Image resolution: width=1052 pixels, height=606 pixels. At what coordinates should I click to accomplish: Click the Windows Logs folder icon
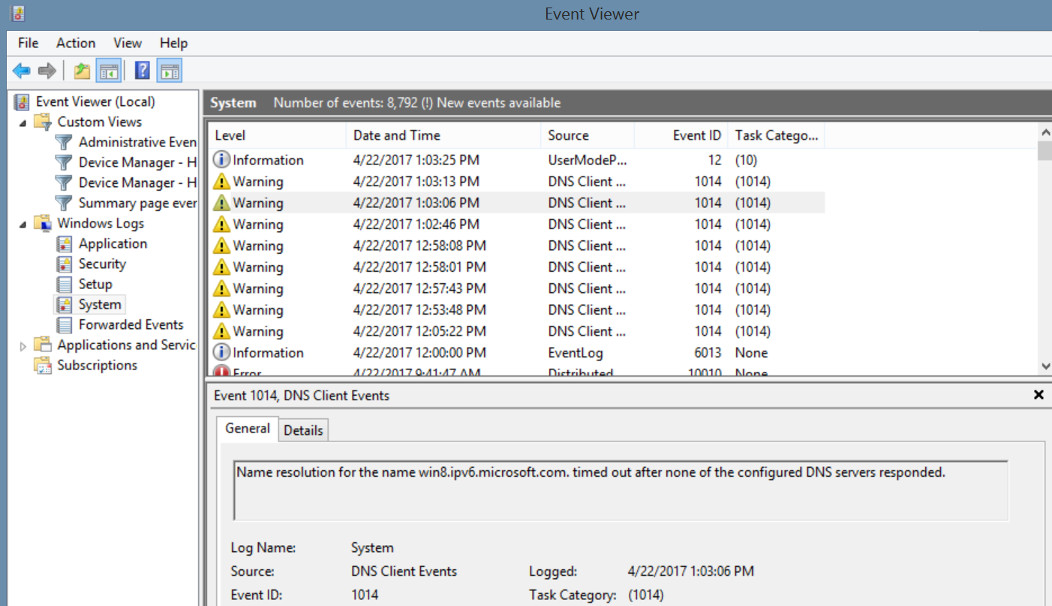pyautogui.click(x=43, y=223)
